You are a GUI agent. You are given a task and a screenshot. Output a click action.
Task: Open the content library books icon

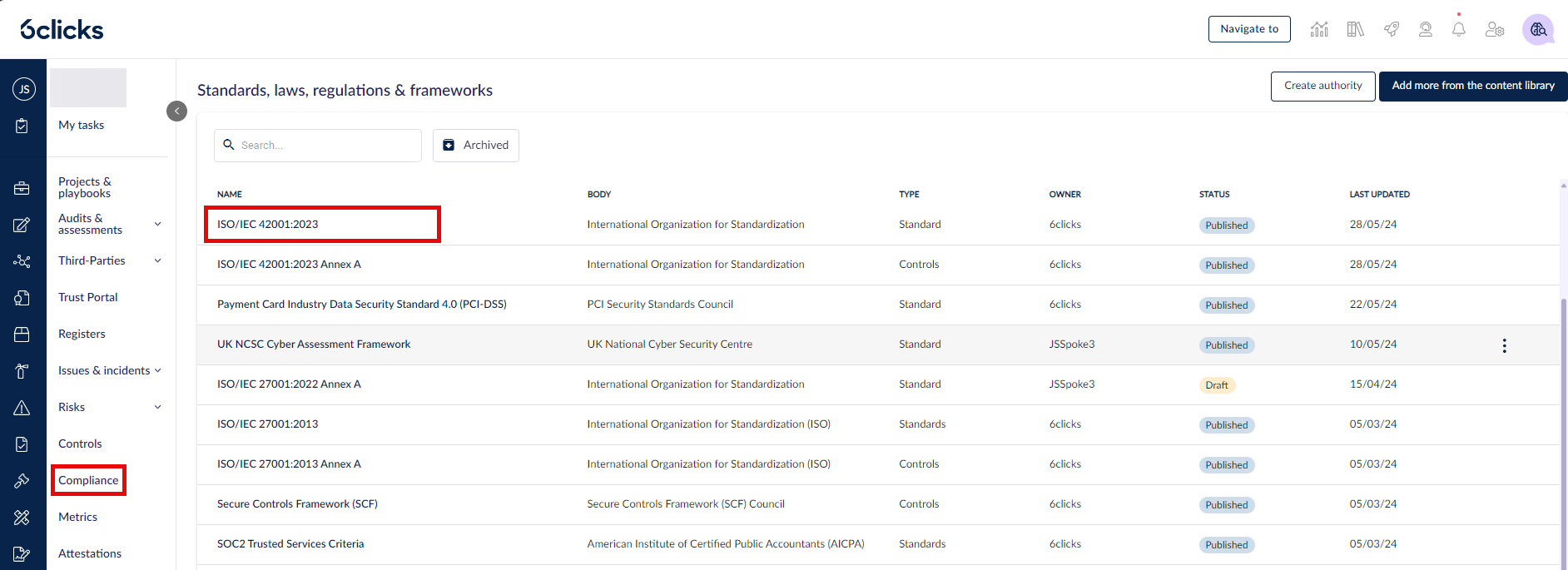click(1356, 29)
